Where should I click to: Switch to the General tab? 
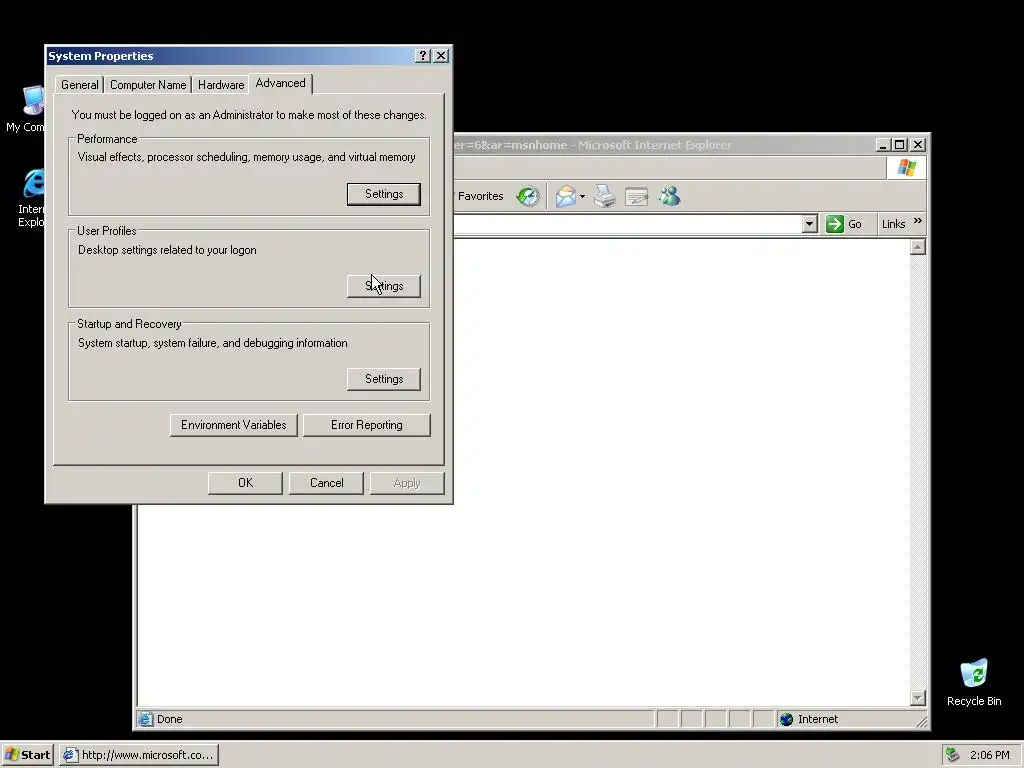(80, 85)
